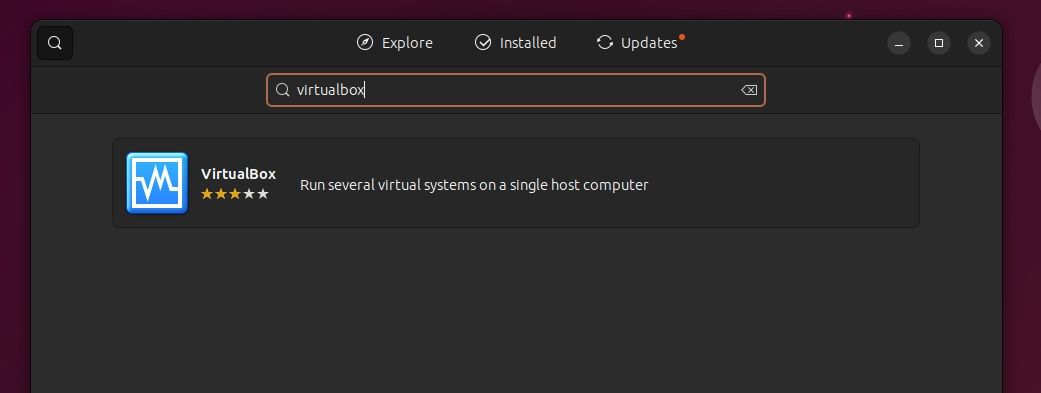Focus the virtualbox search input

pyautogui.click(x=516, y=90)
